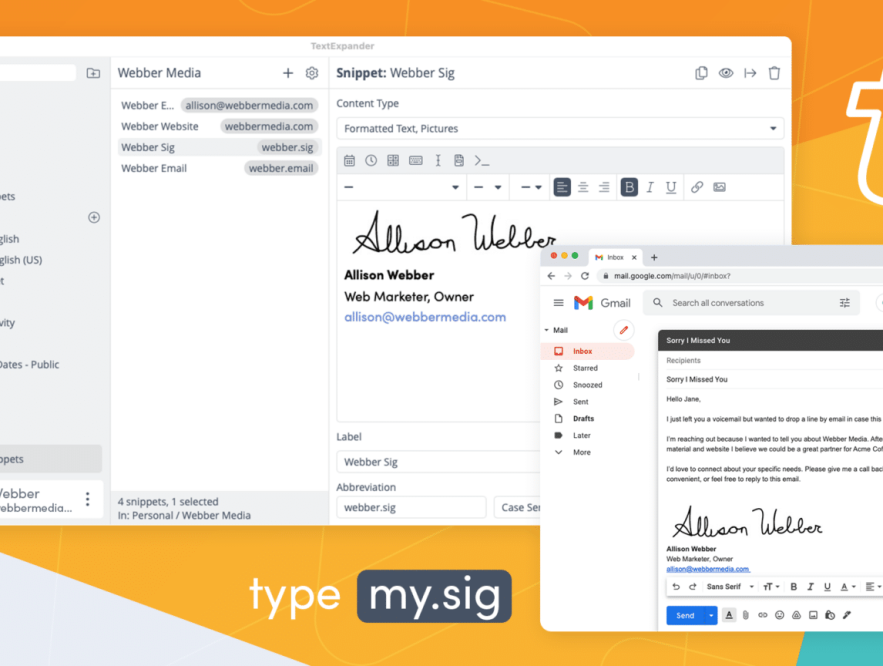Open the Starred folder in Gmail
The width and height of the screenshot is (883, 666).
587,368
